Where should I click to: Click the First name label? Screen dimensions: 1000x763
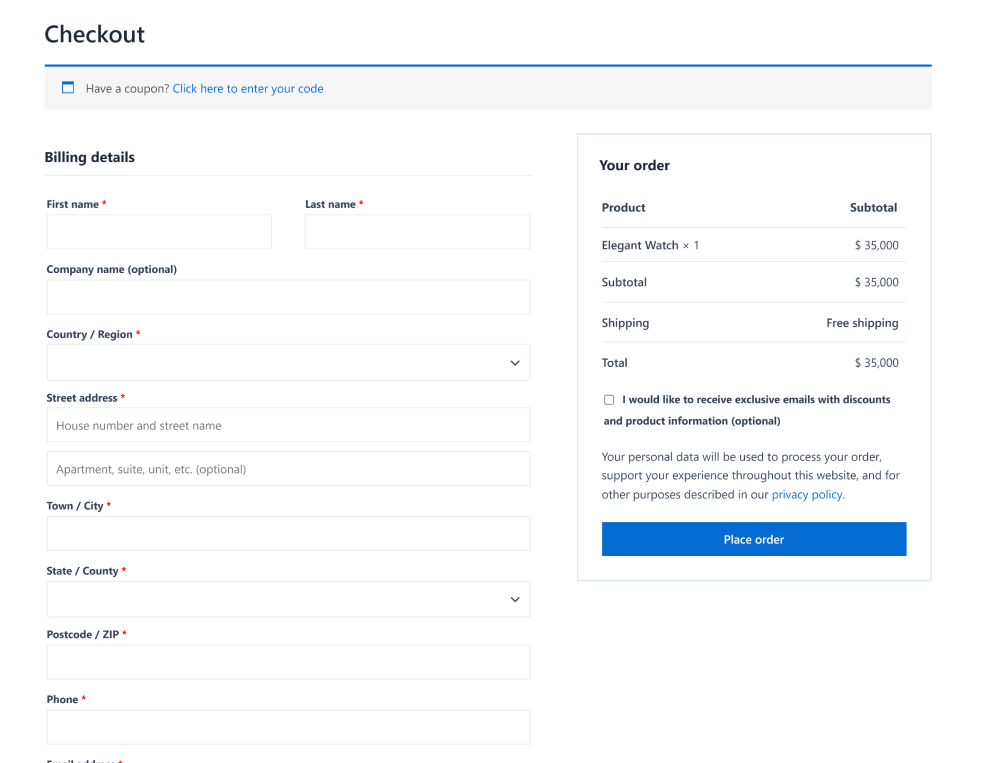(73, 204)
